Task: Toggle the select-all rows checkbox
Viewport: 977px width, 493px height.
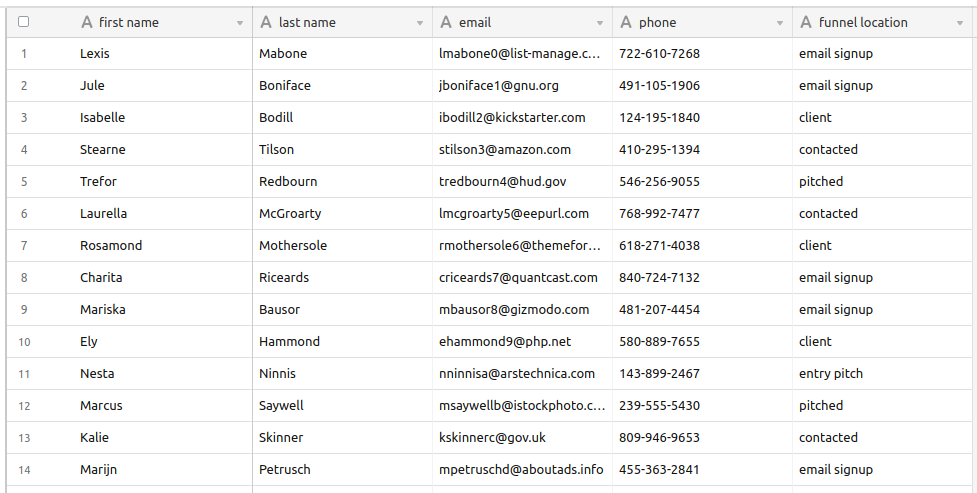Action: click(x=24, y=22)
